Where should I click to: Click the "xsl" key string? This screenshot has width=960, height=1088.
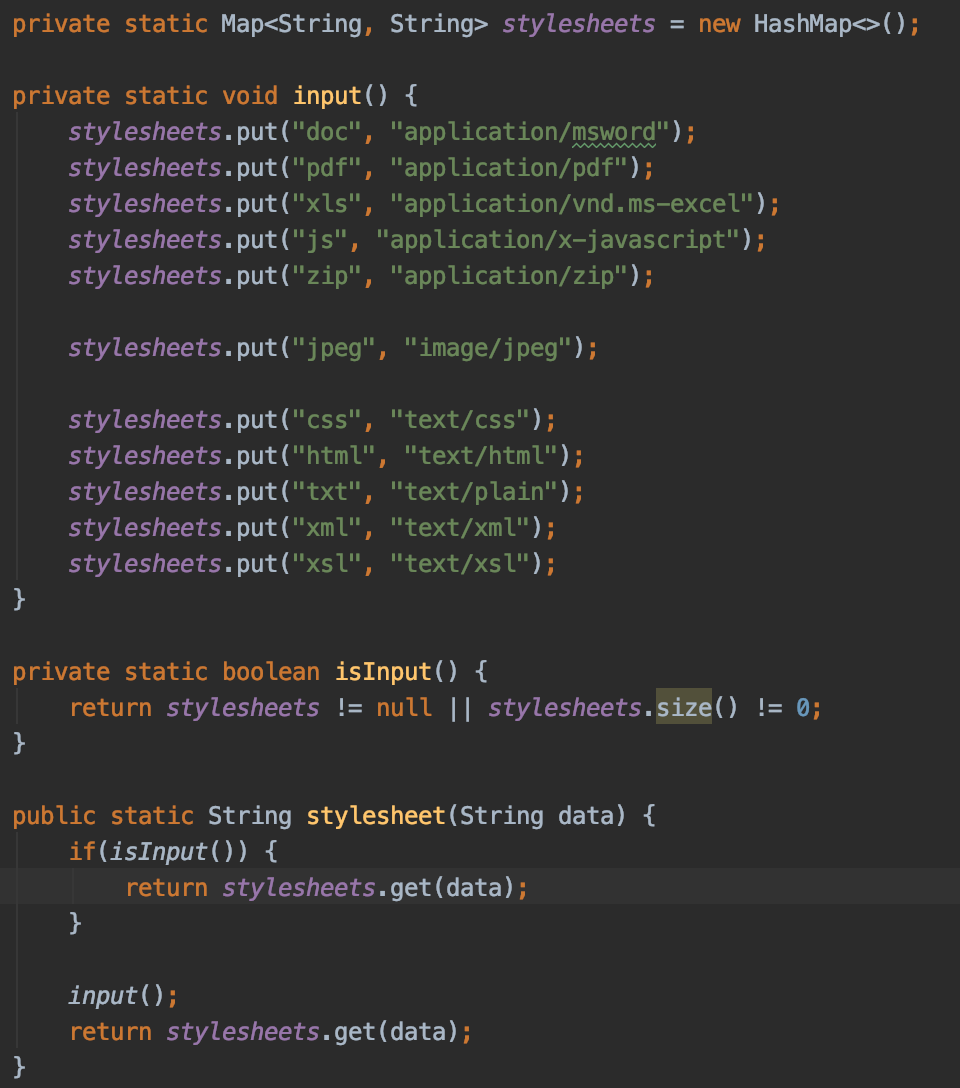pos(327,564)
